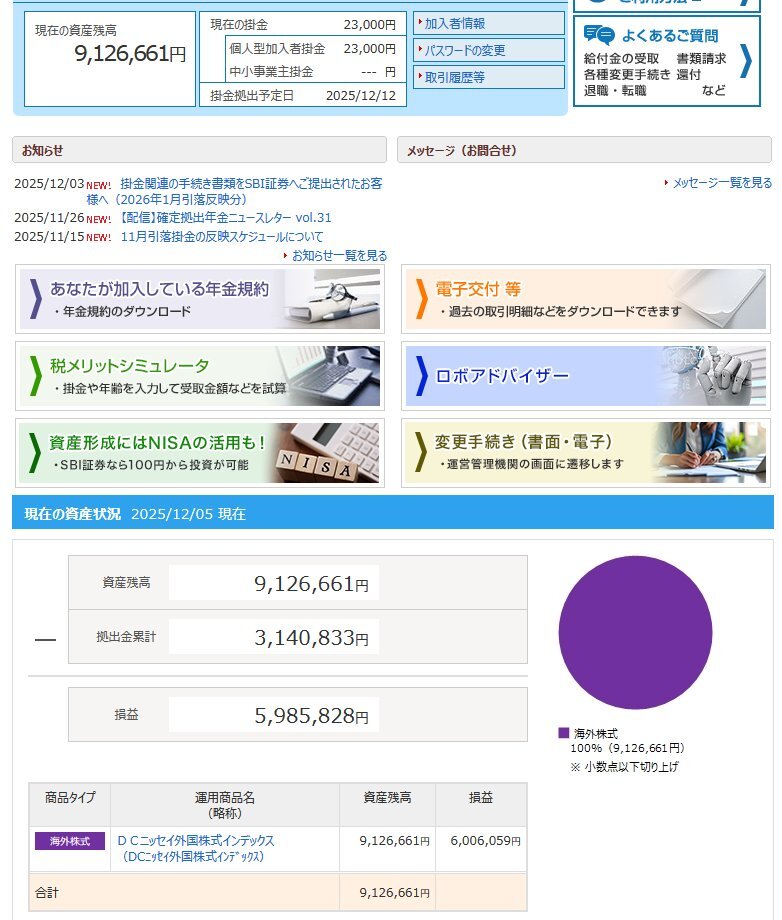782x920 pixels.
Task: Open the よくあるご質問 panel
Action: click(x=666, y=61)
